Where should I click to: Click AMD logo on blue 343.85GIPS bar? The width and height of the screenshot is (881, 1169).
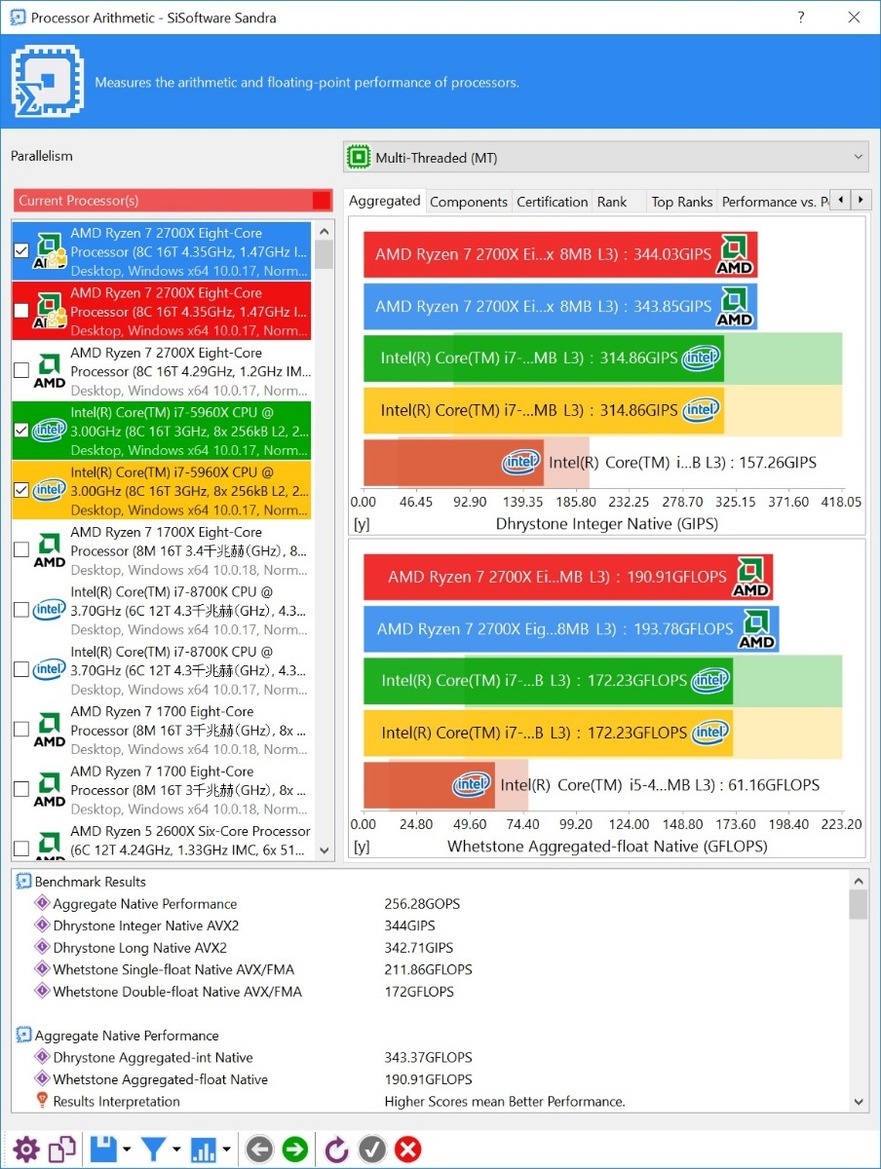coord(734,307)
